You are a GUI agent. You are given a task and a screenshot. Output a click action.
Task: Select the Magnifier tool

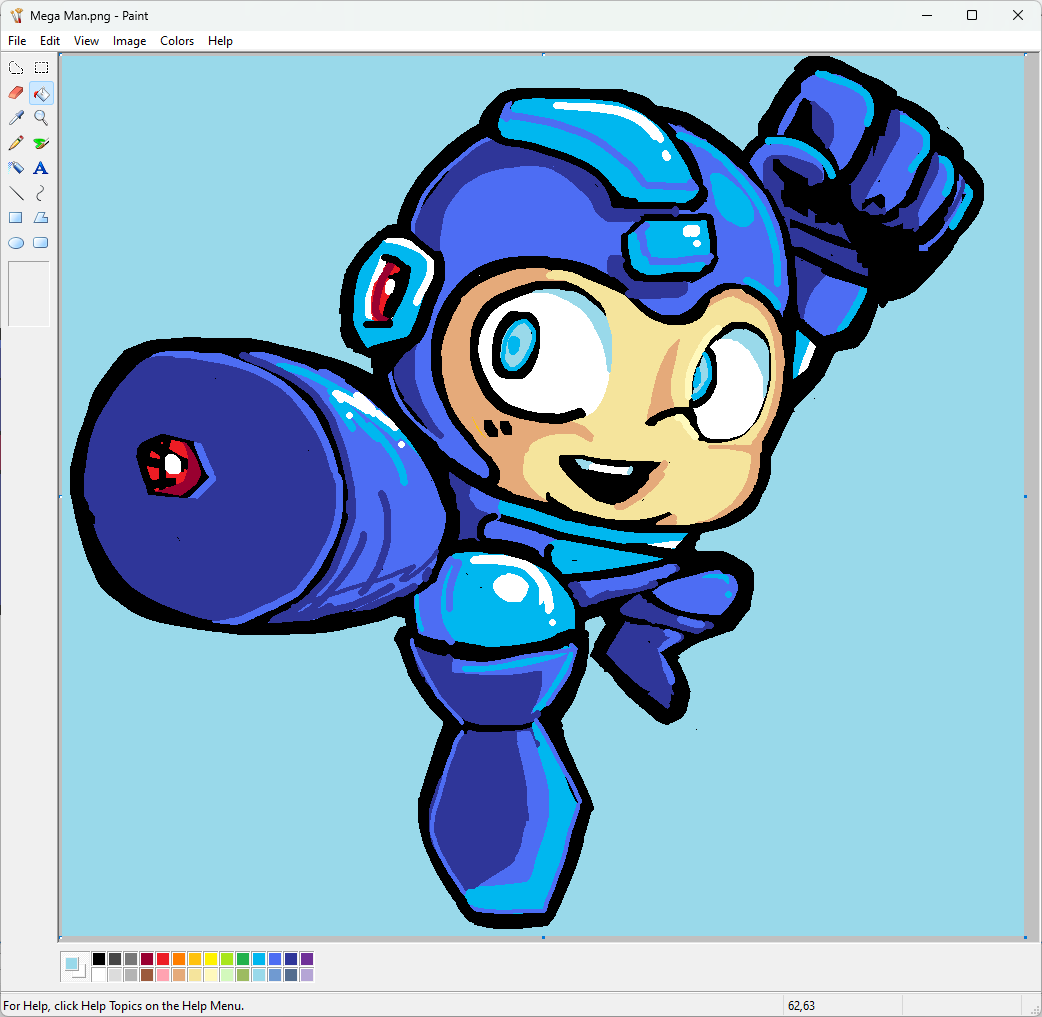(41, 118)
